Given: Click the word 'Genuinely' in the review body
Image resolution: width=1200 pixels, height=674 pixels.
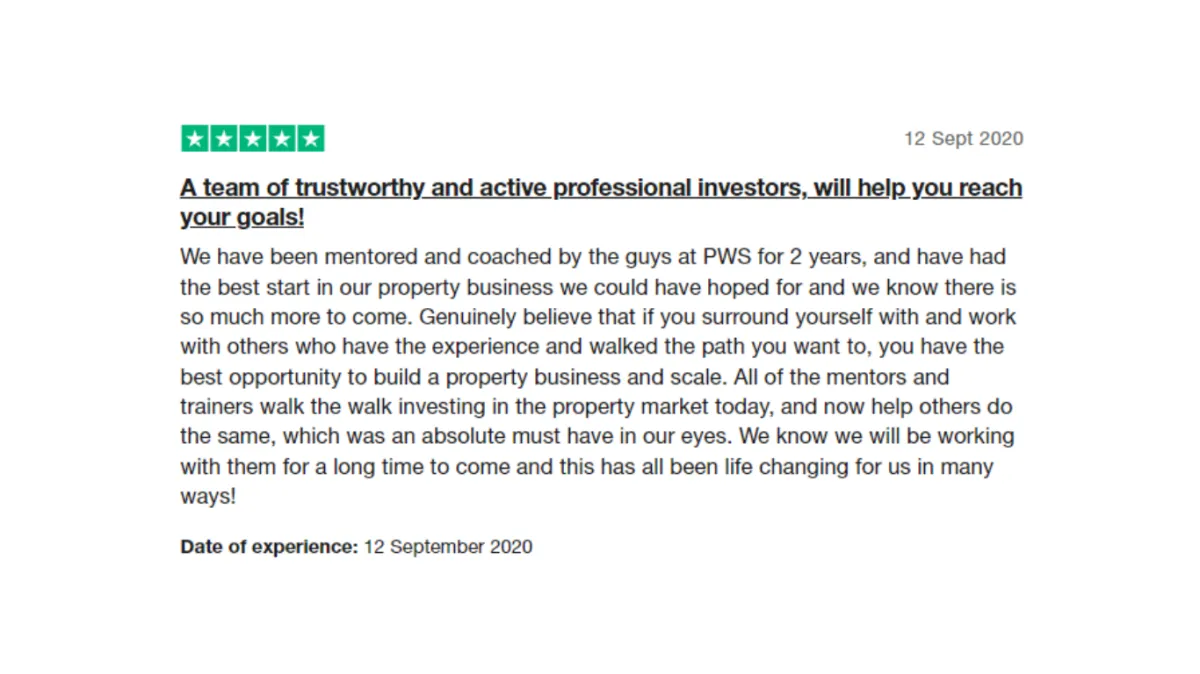Looking at the screenshot, I should [463, 317].
